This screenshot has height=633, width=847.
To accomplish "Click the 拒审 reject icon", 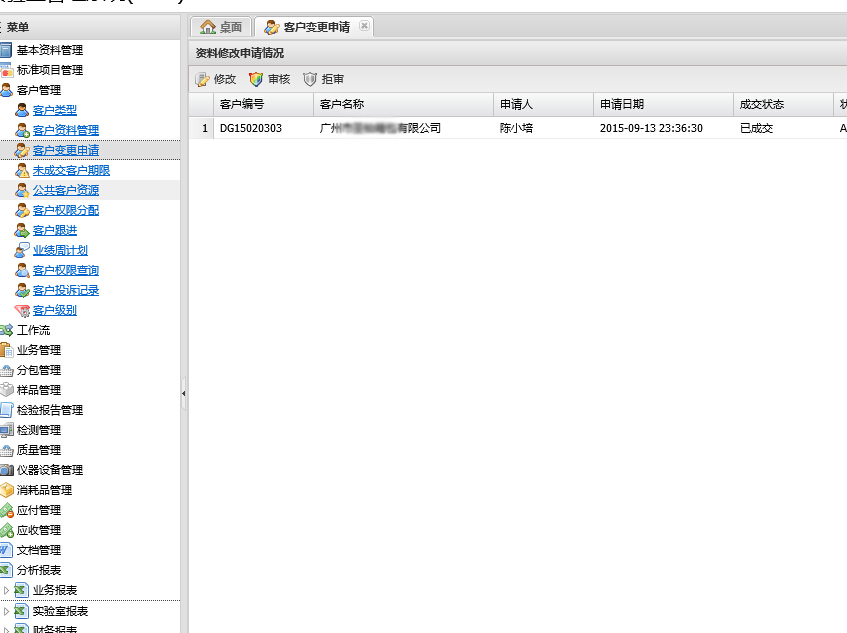I will pyautogui.click(x=310, y=79).
